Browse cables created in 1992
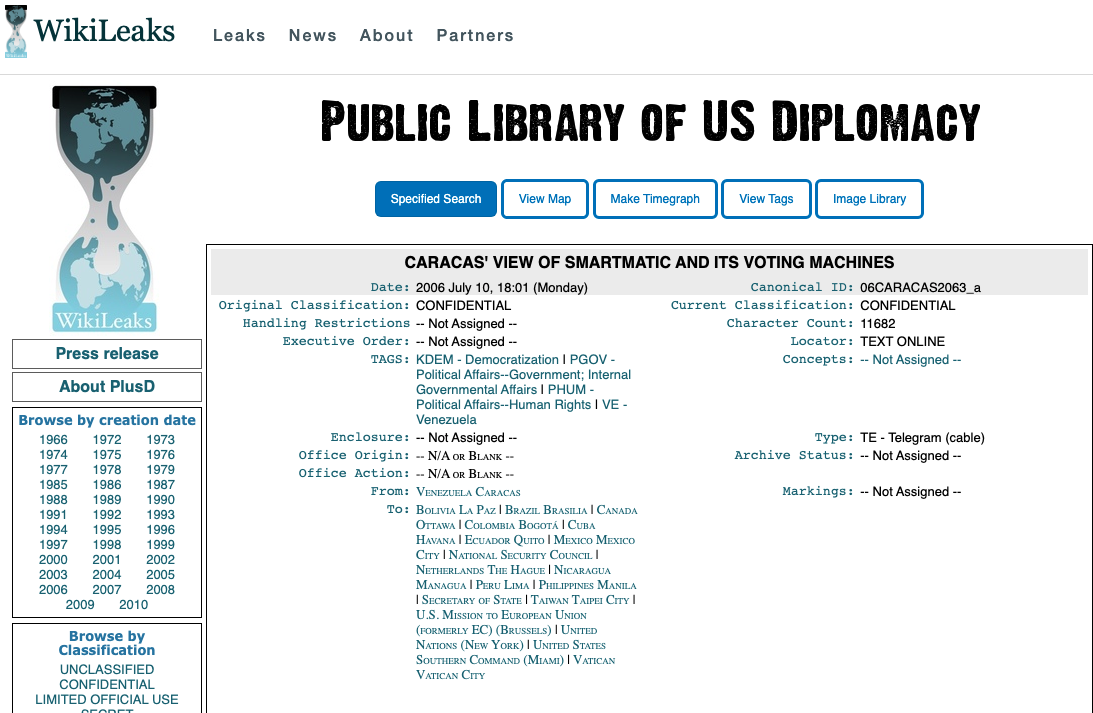This screenshot has width=1093, height=713. pos(107,514)
